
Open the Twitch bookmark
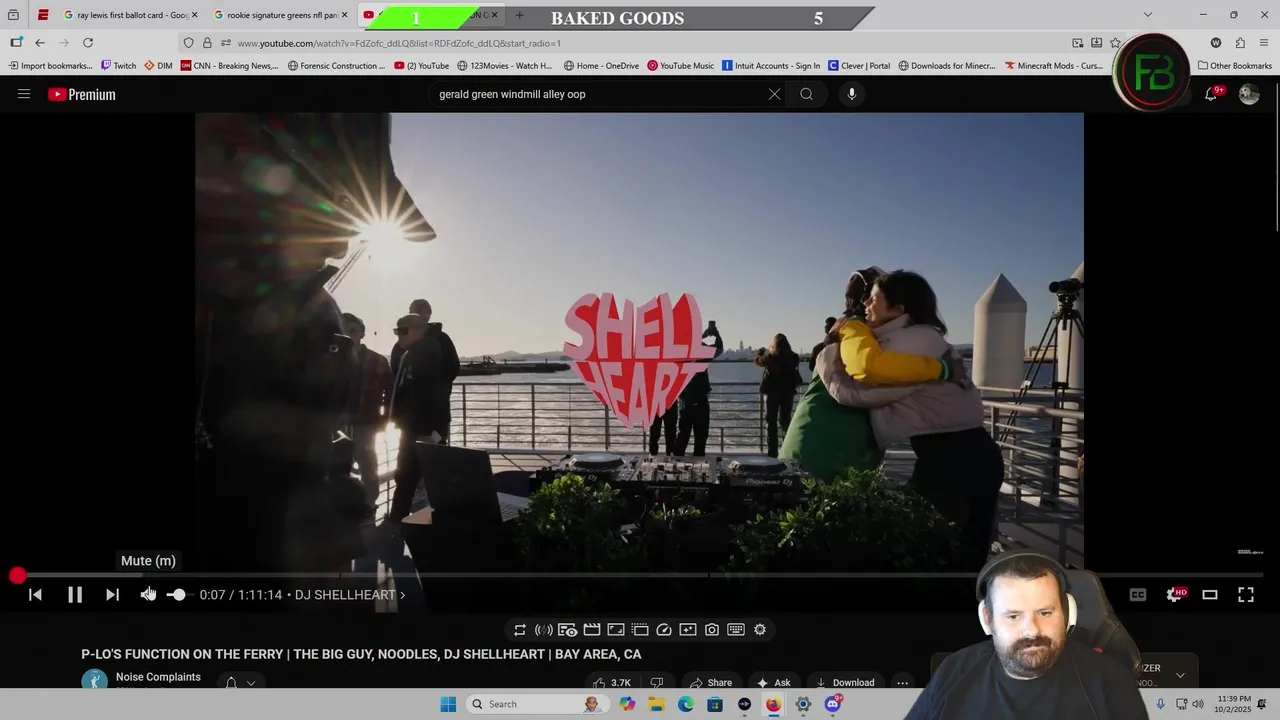coord(118,66)
